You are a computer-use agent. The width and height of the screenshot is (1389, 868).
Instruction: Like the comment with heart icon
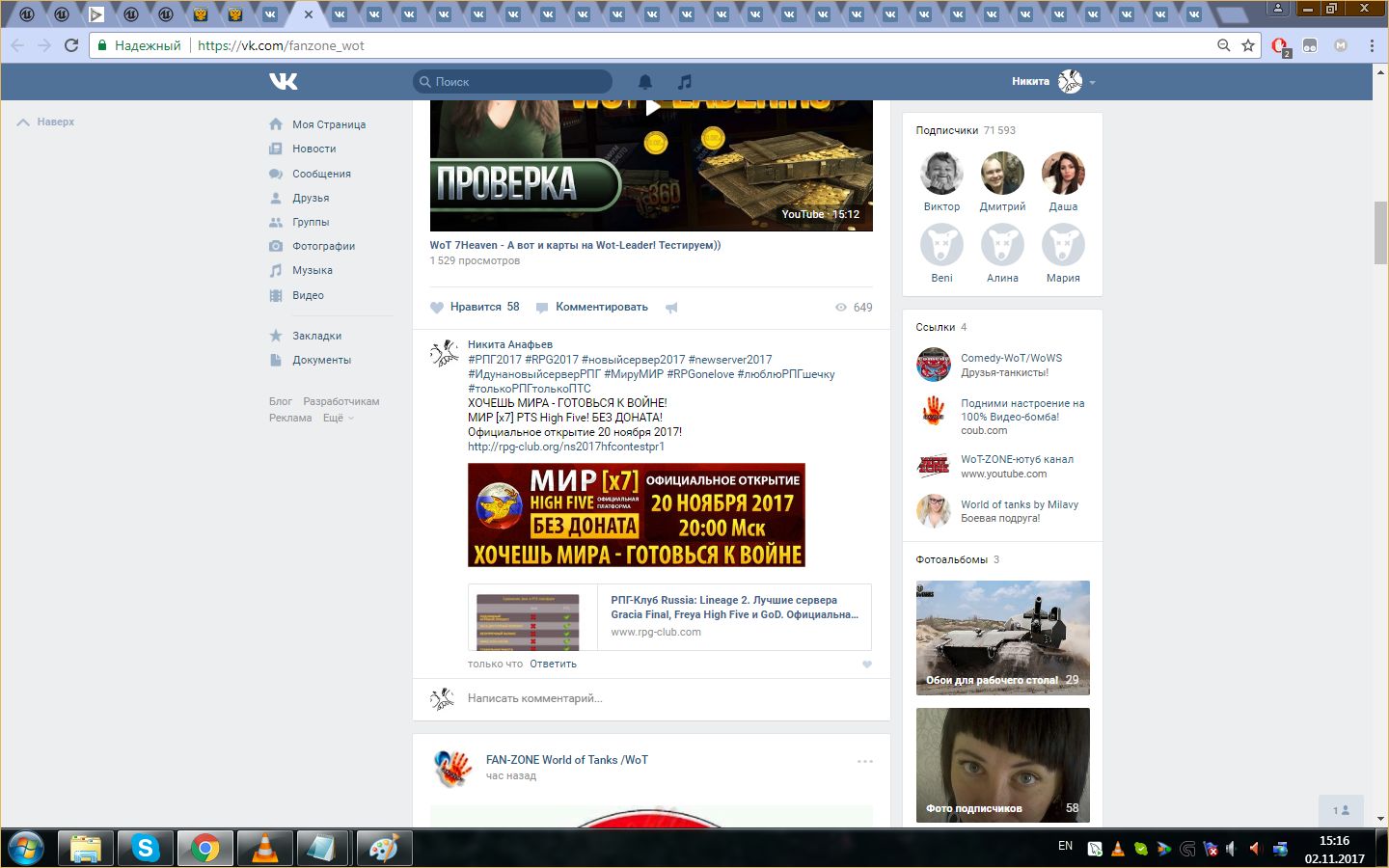click(866, 665)
